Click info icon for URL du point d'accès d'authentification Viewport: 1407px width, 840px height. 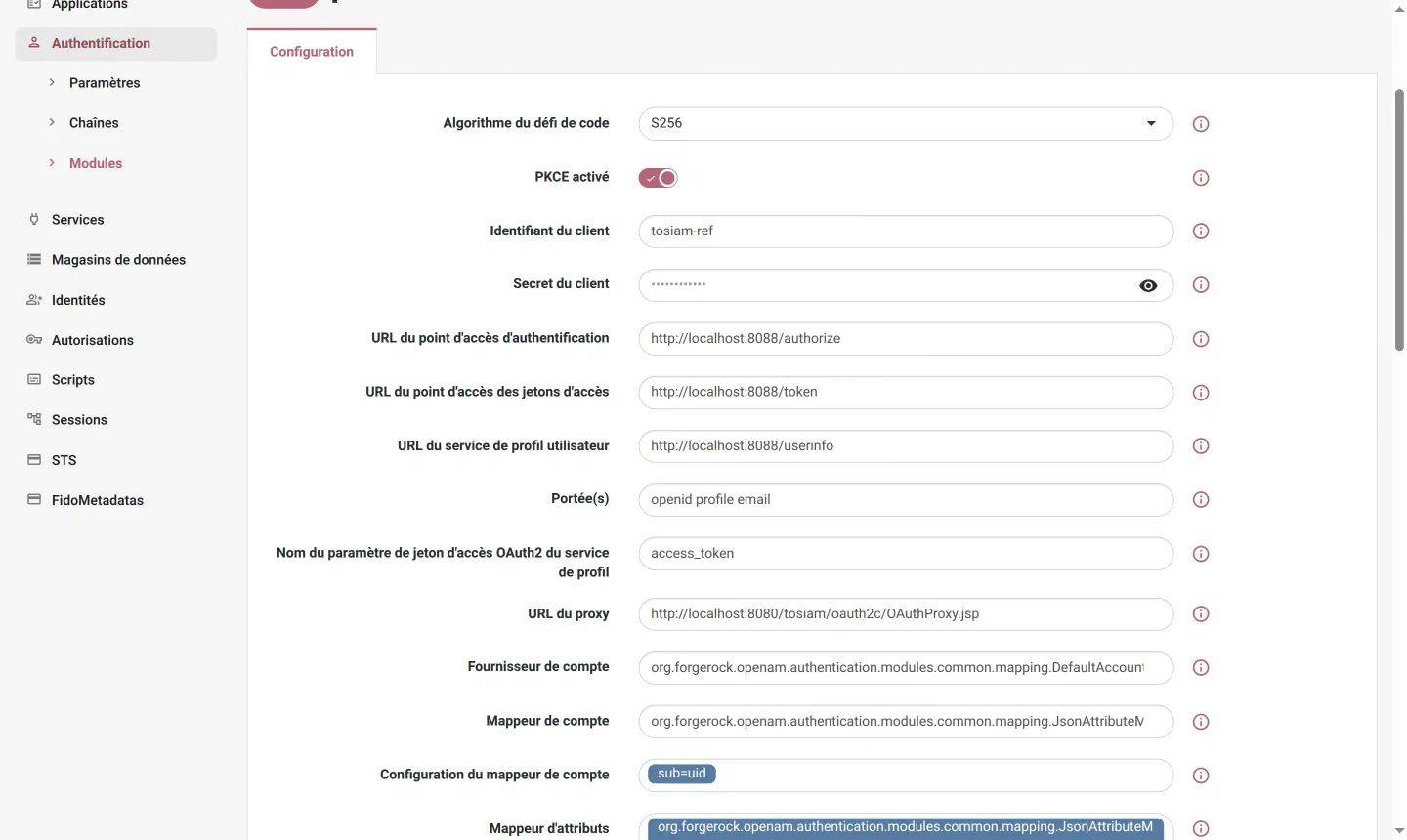click(1201, 339)
